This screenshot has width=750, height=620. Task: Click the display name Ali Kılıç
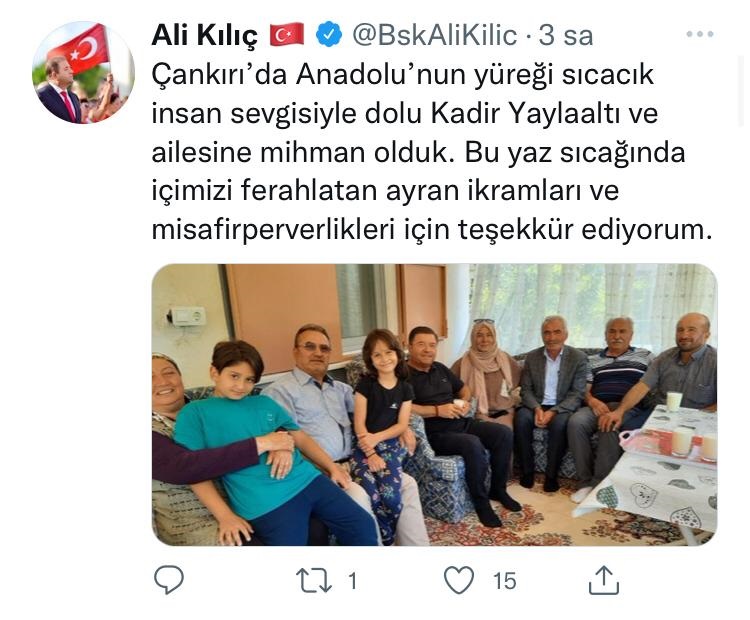[x=205, y=36]
